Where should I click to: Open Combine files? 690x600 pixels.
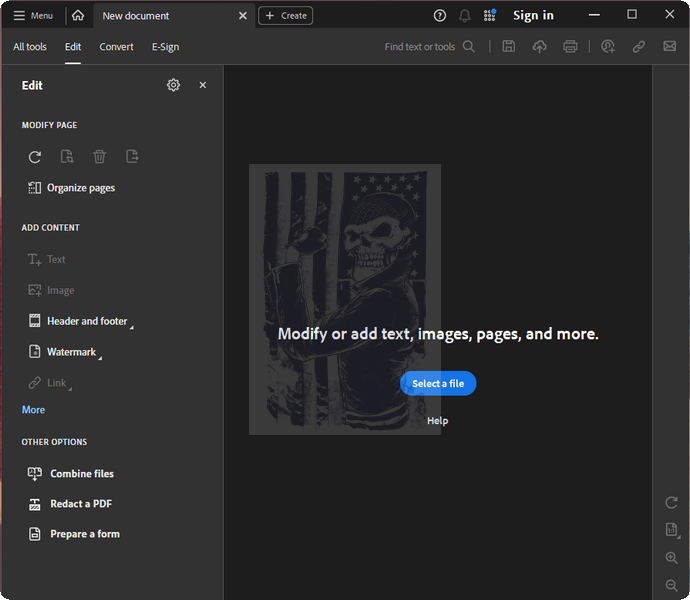[71, 474]
